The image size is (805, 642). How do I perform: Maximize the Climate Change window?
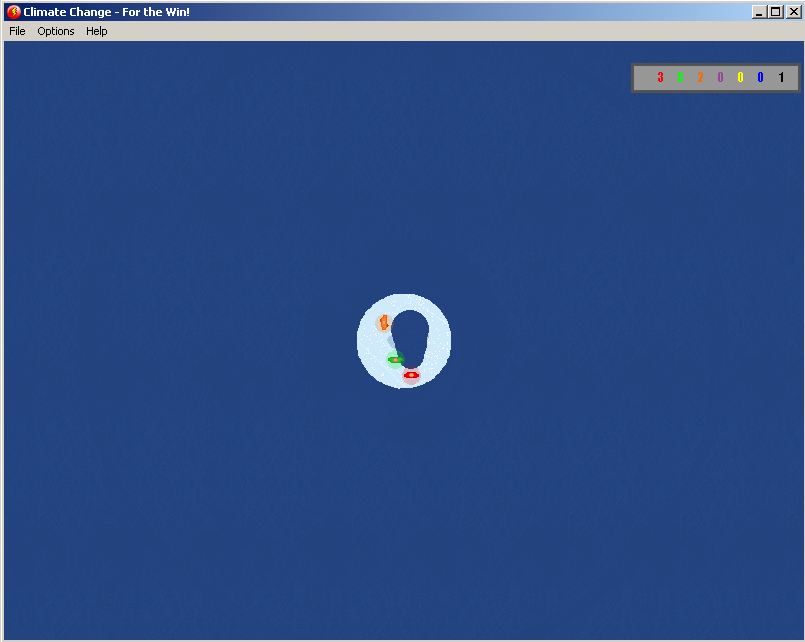776,12
